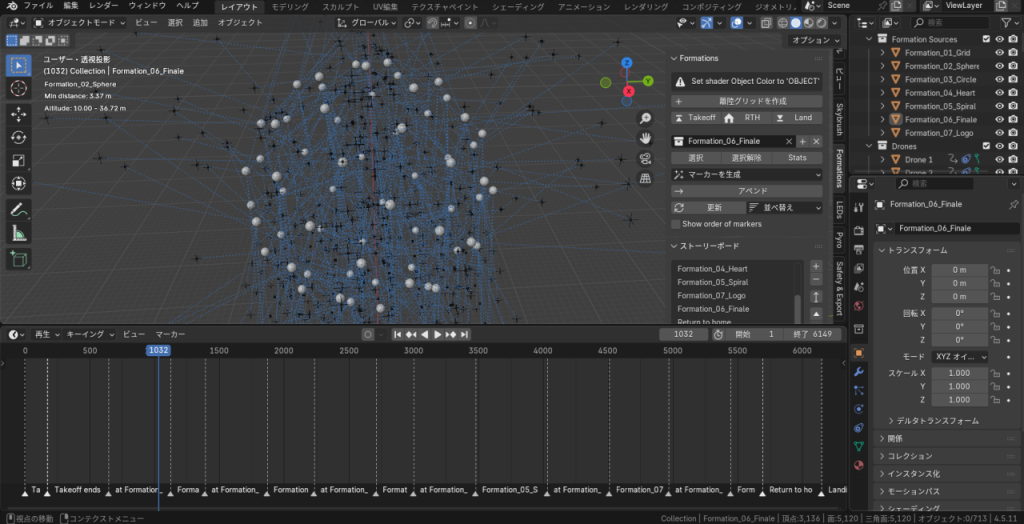
Task: Select Formation_05_Spiral in storyboard list
Action: click(x=733, y=282)
